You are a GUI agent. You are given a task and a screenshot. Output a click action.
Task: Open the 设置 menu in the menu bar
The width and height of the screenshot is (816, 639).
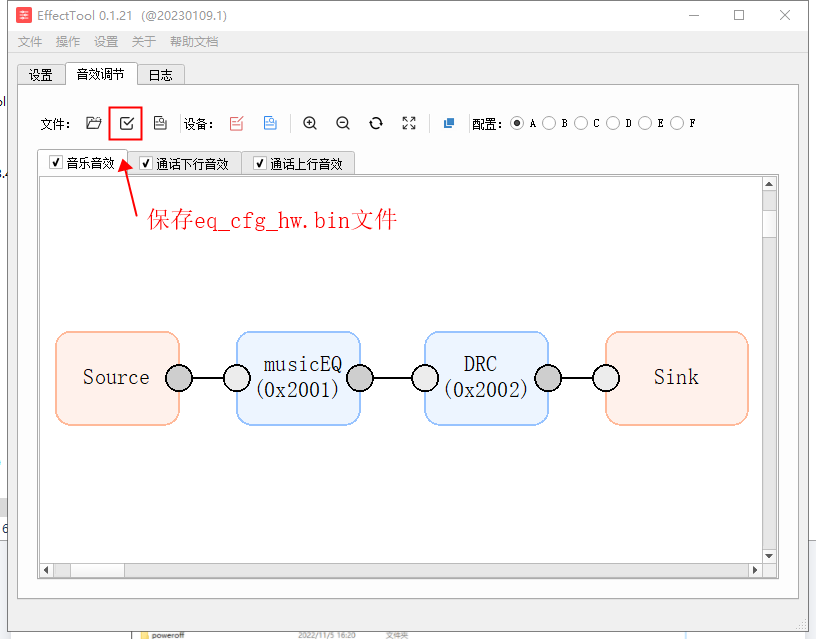[106, 42]
